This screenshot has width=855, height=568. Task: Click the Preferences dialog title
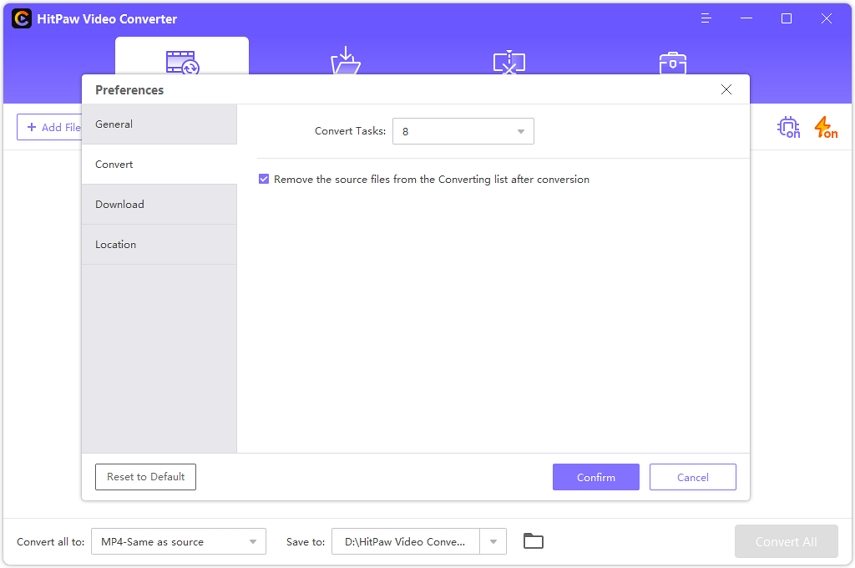tap(129, 90)
